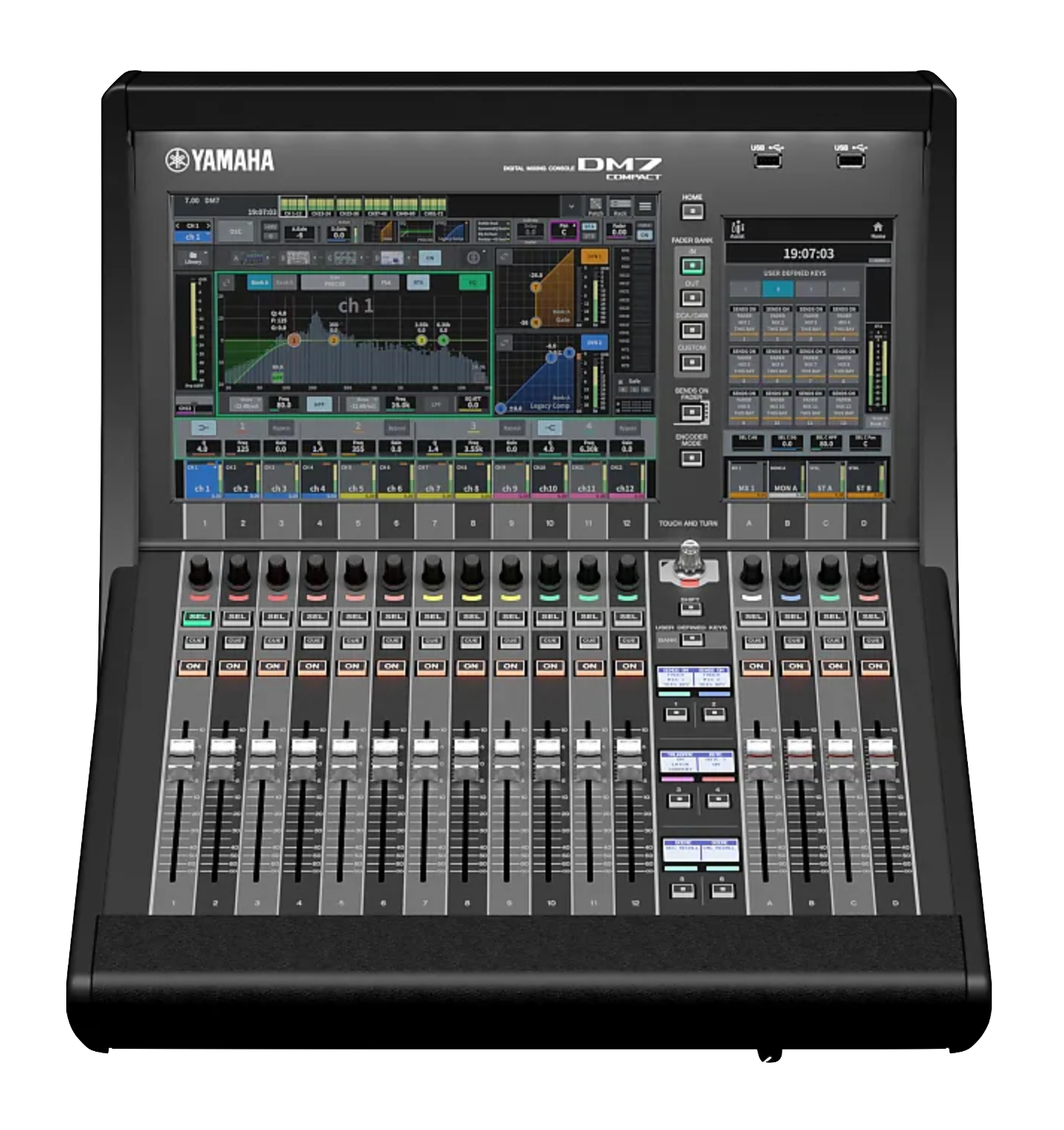Toggle the RTA analyzer button
Image resolution: width=1064 pixels, height=1130 pixels.
(417, 282)
